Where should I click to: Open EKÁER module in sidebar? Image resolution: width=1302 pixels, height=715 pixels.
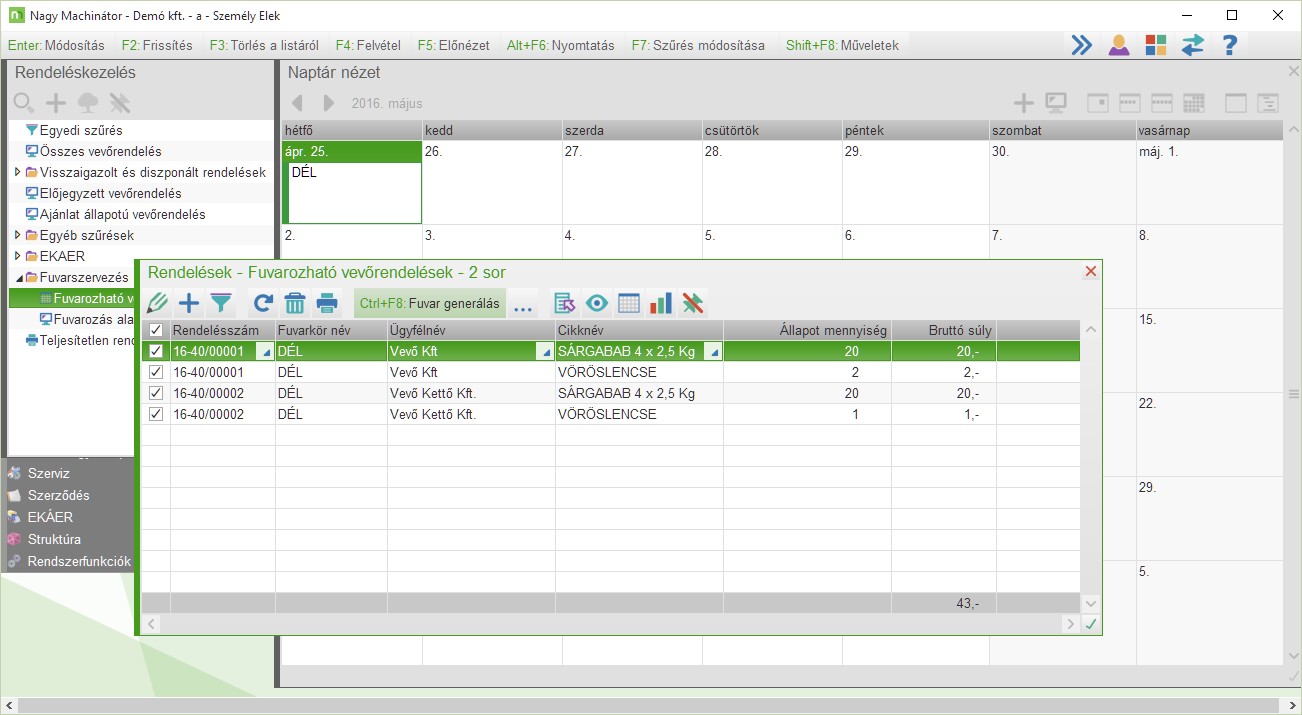coord(50,517)
